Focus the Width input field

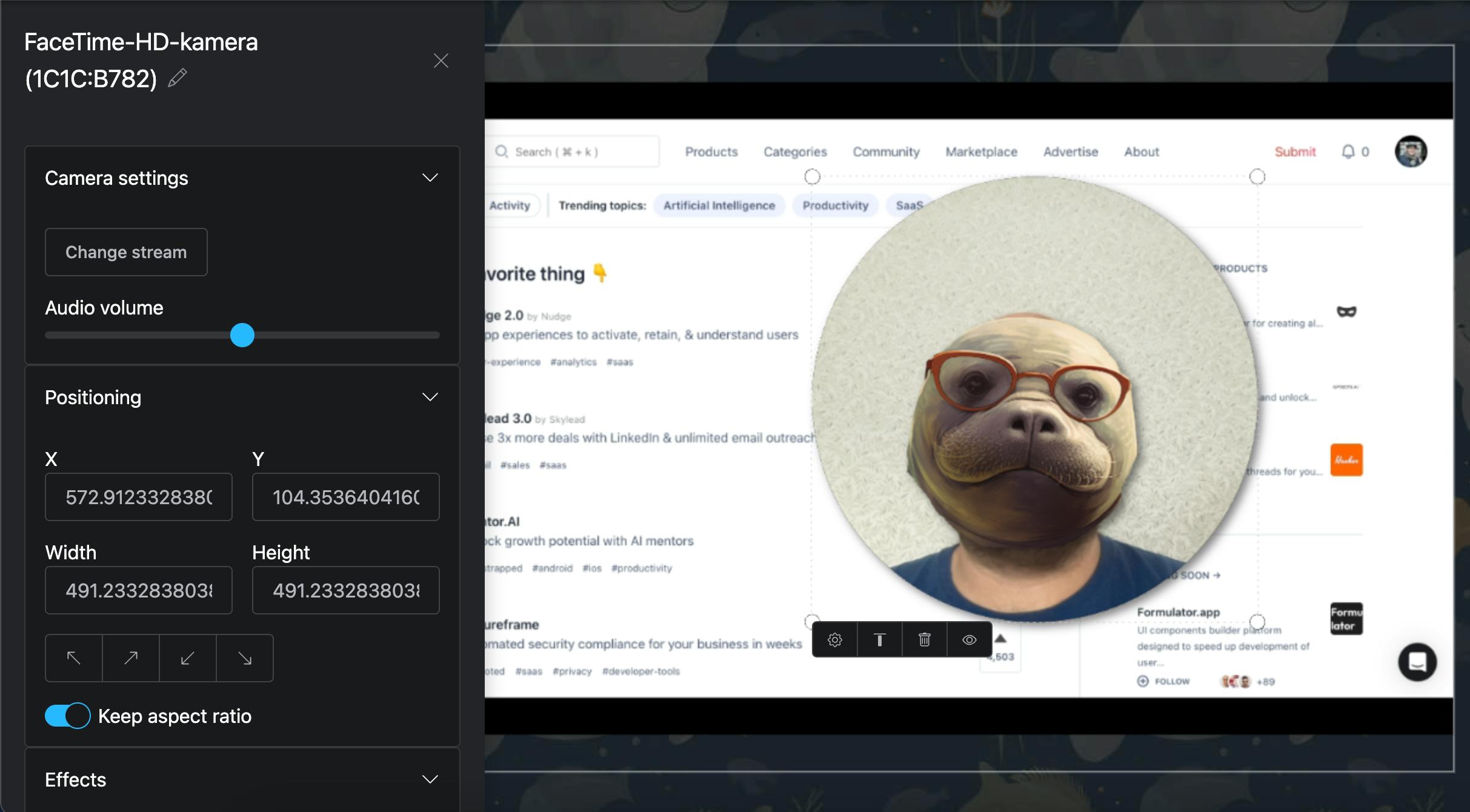pos(139,590)
